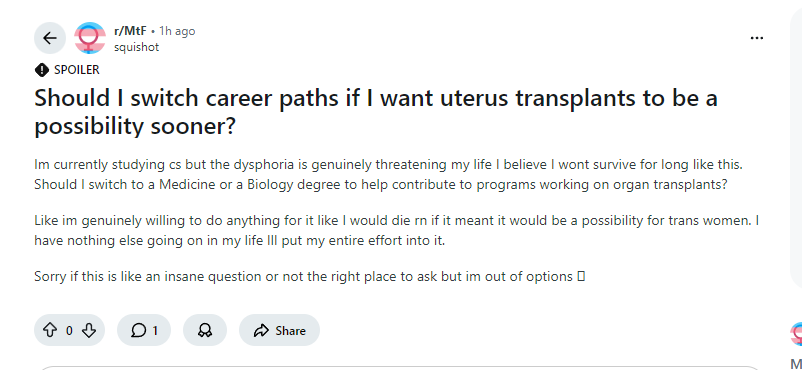Click the paragraph starting 'Like im genuinely willing'
Viewport: 802px width, 370px height.
396,230
